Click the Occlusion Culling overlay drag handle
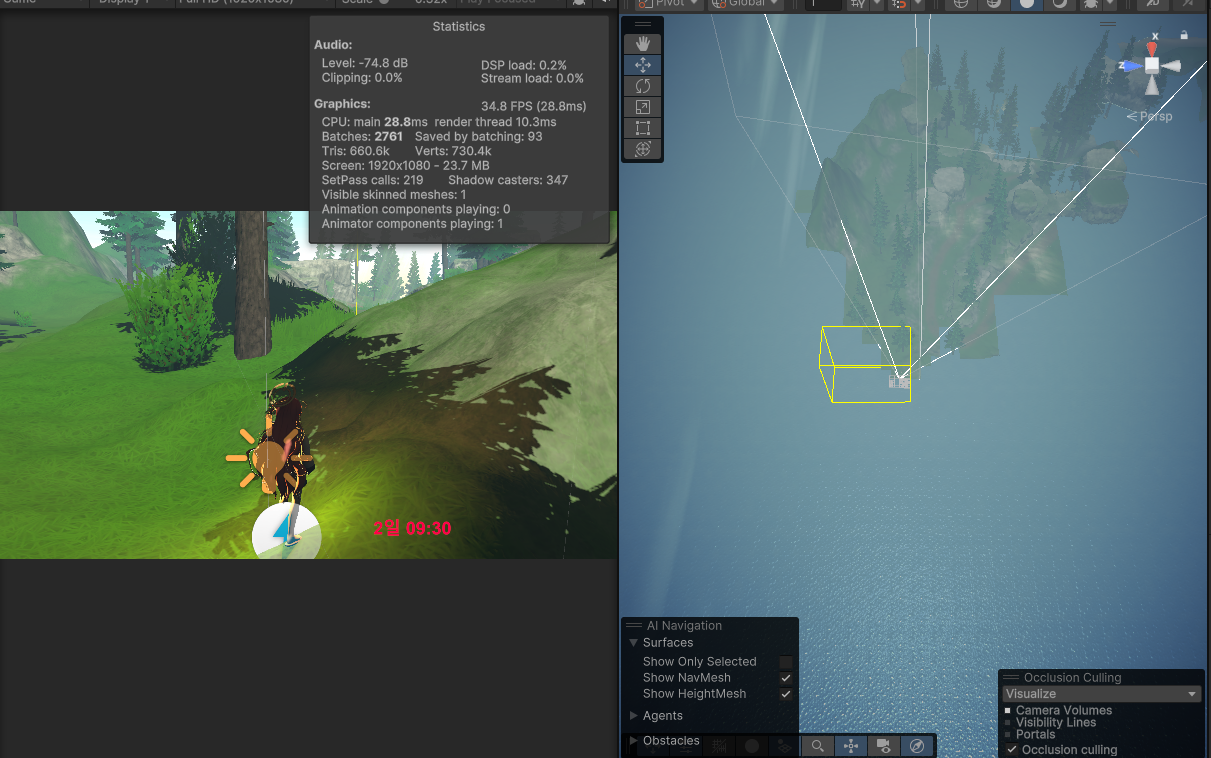Image resolution: width=1211 pixels, height=758 pixels. [x=1011, y=677]
